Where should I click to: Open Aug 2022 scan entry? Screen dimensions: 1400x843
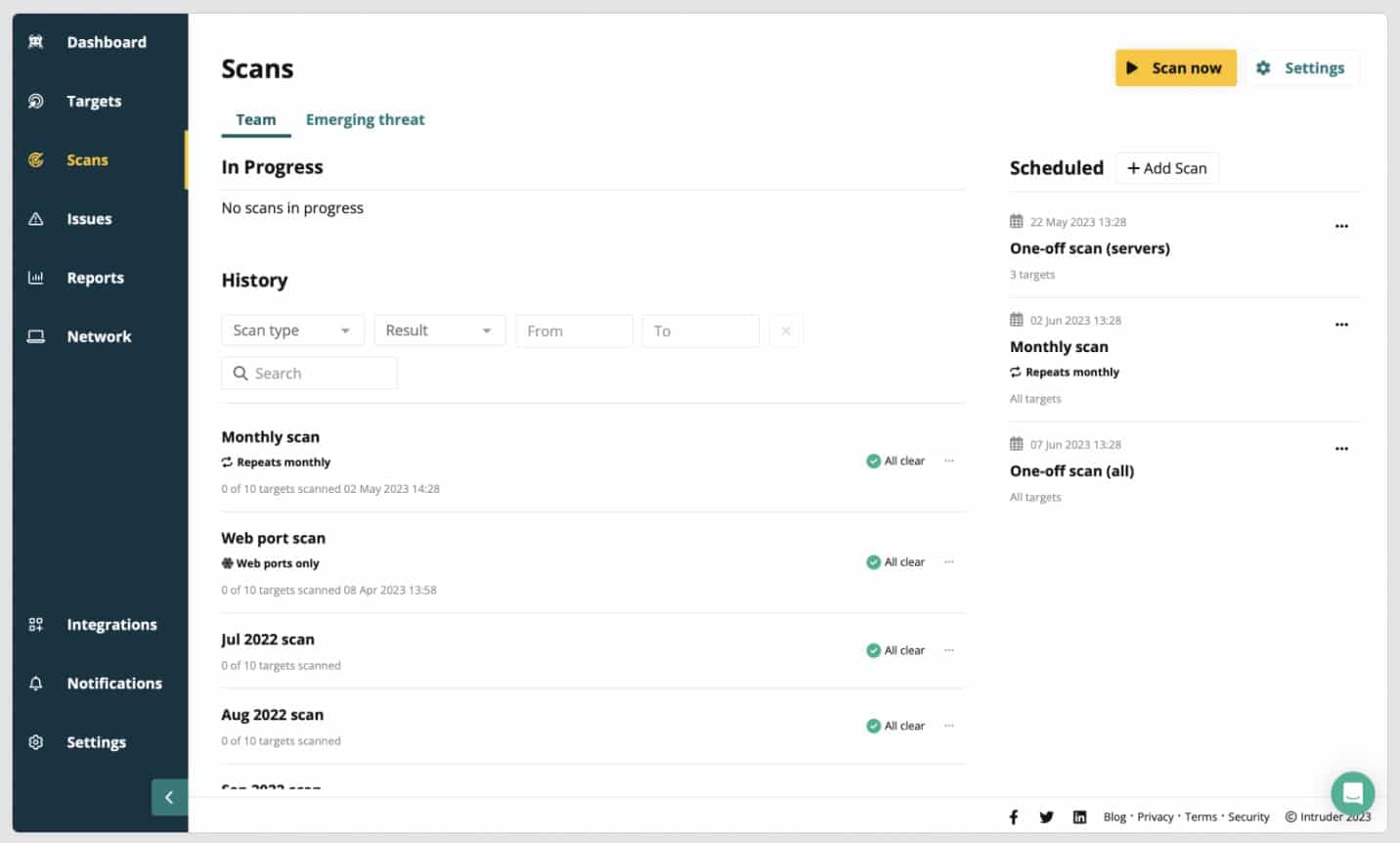pyautogui.click(x=272, y=715)
